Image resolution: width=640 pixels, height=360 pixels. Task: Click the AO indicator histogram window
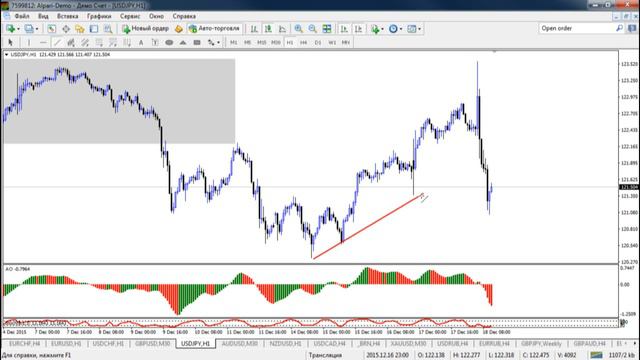[310, 291]
